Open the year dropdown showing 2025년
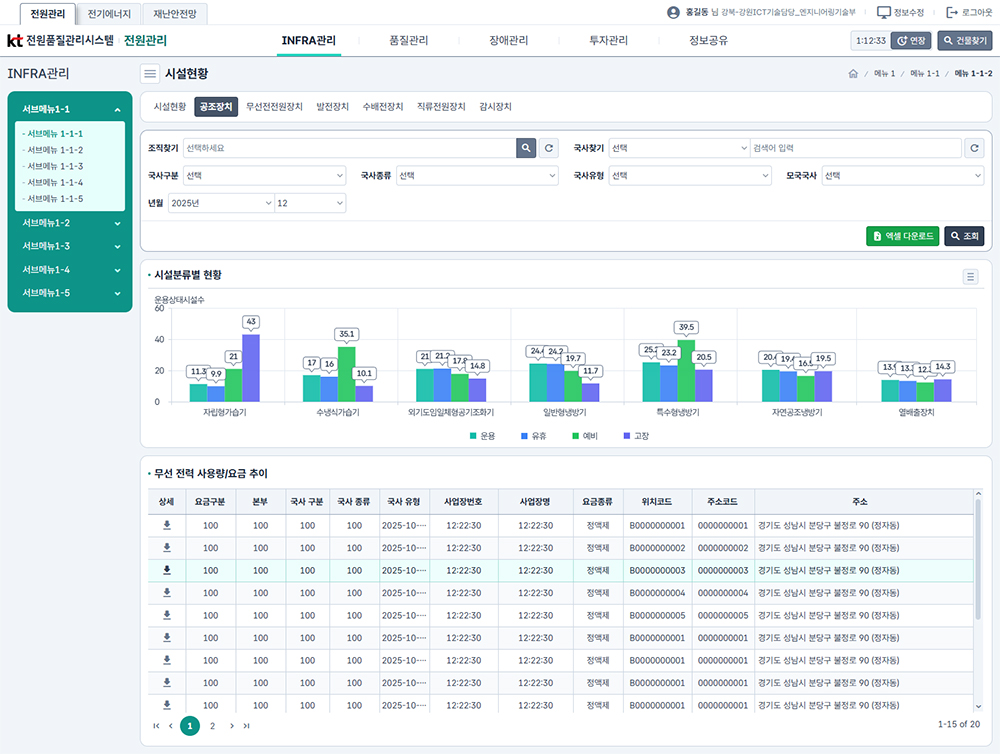 (x=221, y=203)
